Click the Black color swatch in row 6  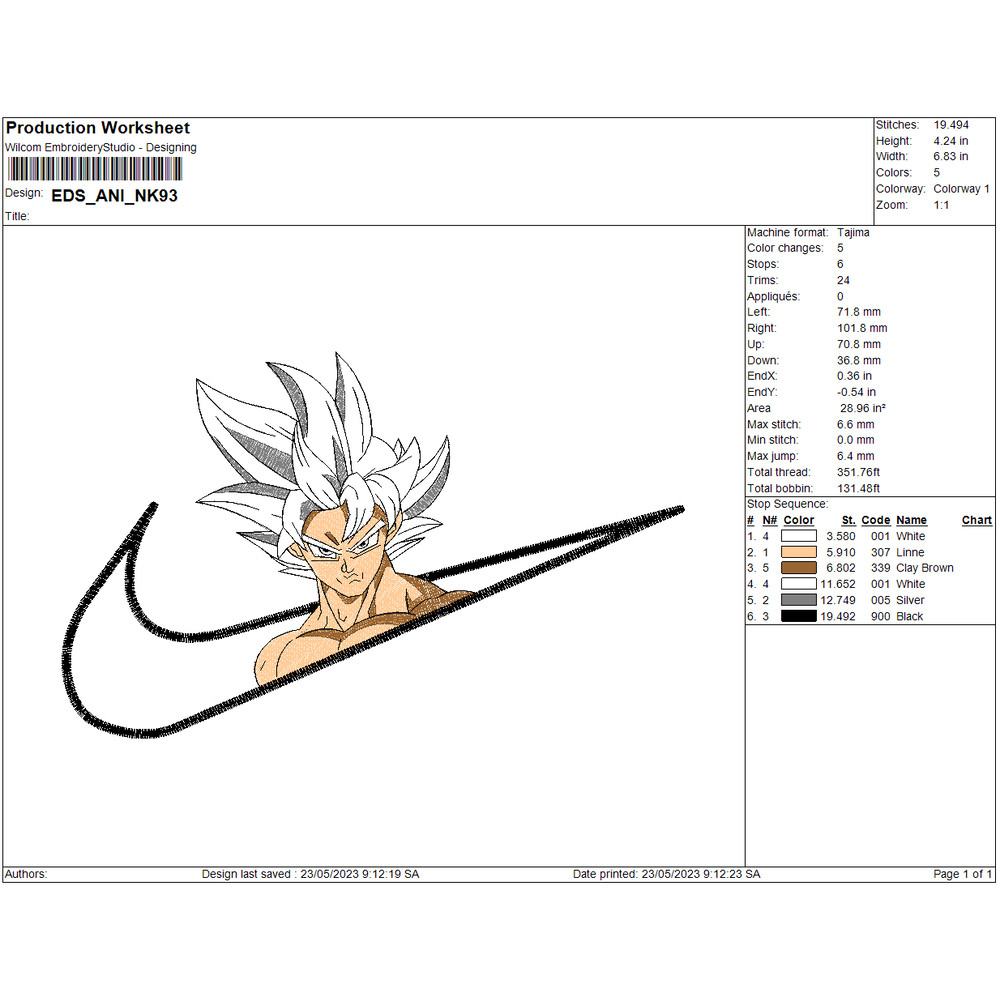click(797, 616)
